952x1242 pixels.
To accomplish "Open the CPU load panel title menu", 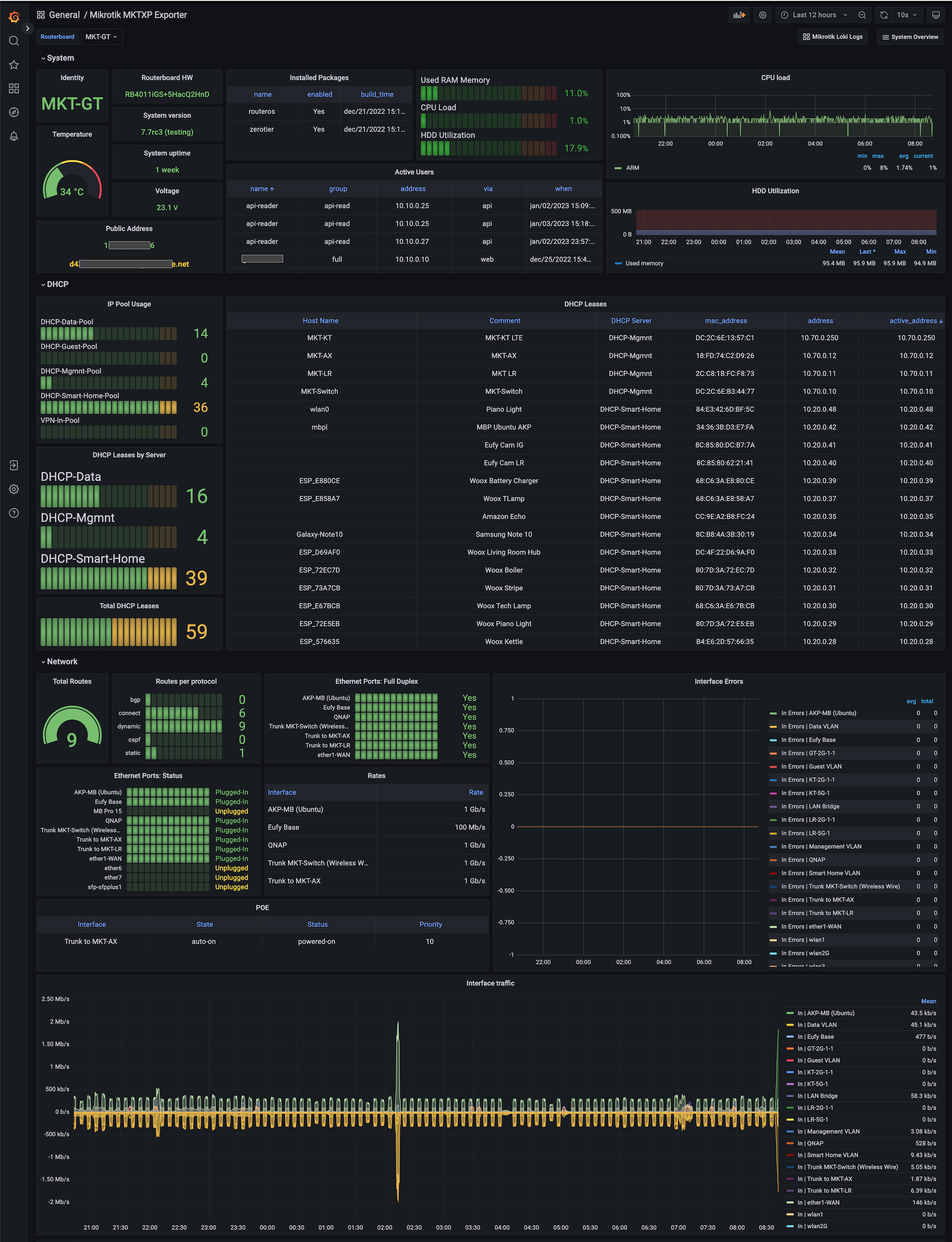I will (x=775, y=78).
